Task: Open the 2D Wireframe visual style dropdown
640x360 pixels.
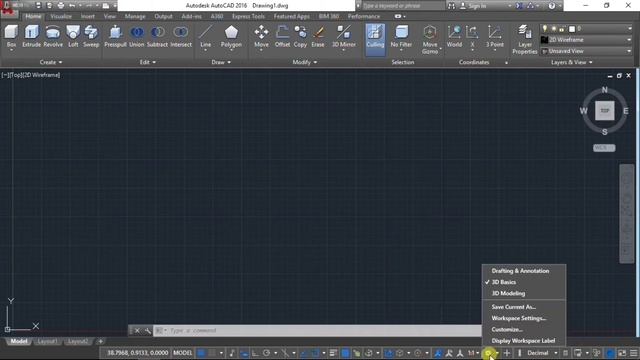Action: tap(587, 40)
